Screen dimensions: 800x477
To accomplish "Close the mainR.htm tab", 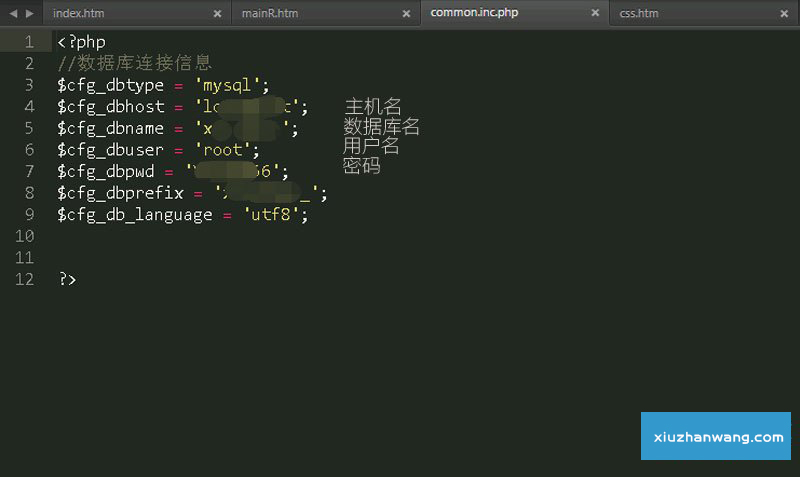I will pos(406,14).
